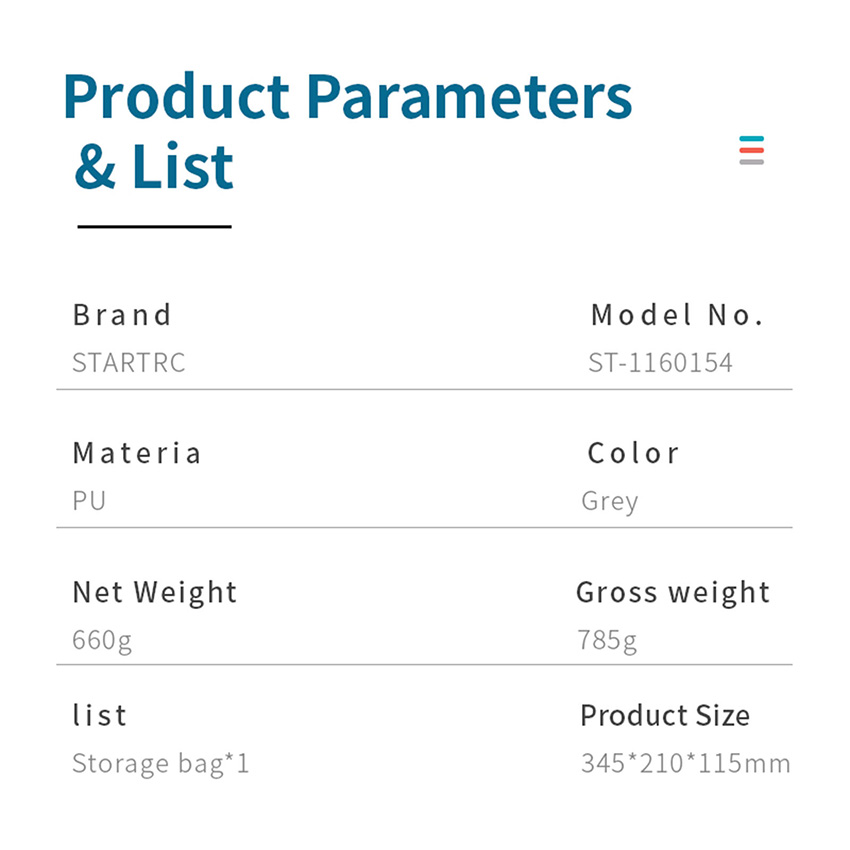The image size is (850, 850).
Task: Select the Color label
Action: click(633, 453)
